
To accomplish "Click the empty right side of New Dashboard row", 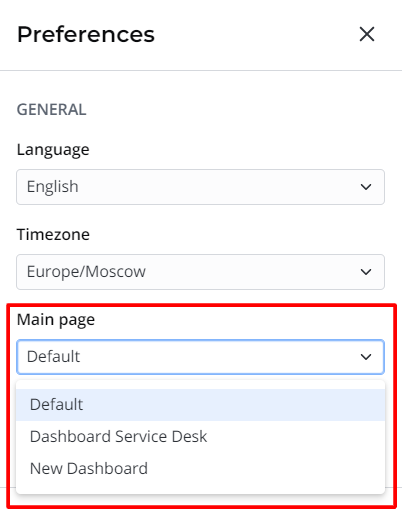I will [267, 469].
